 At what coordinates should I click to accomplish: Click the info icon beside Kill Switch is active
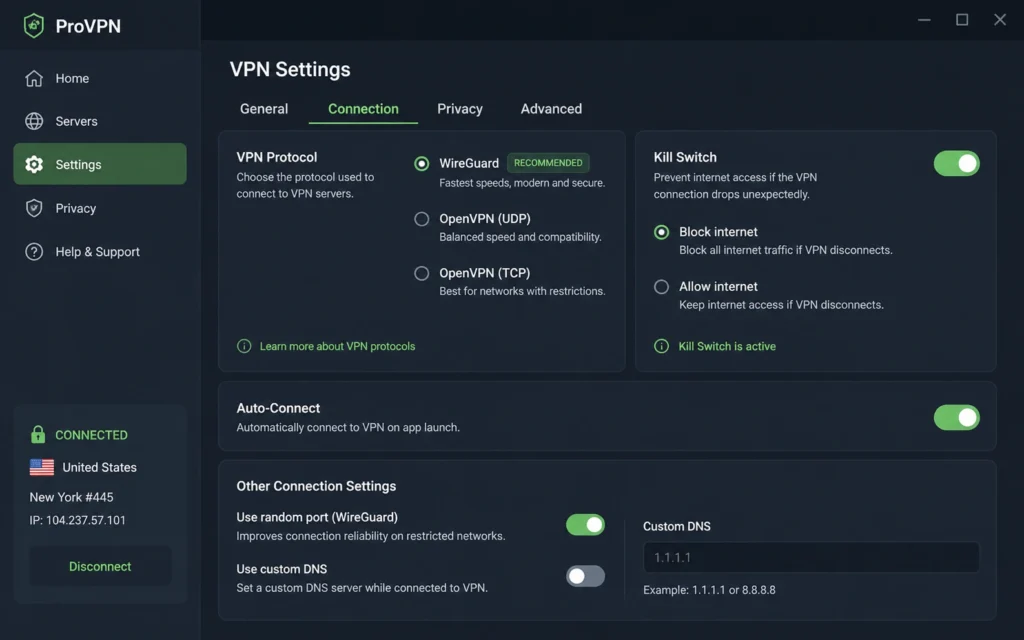(661, 346)
